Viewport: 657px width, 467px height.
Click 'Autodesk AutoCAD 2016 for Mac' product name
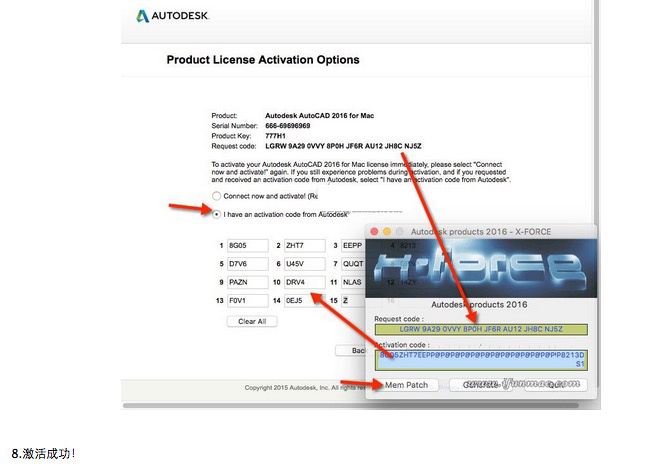pos(320,116)
